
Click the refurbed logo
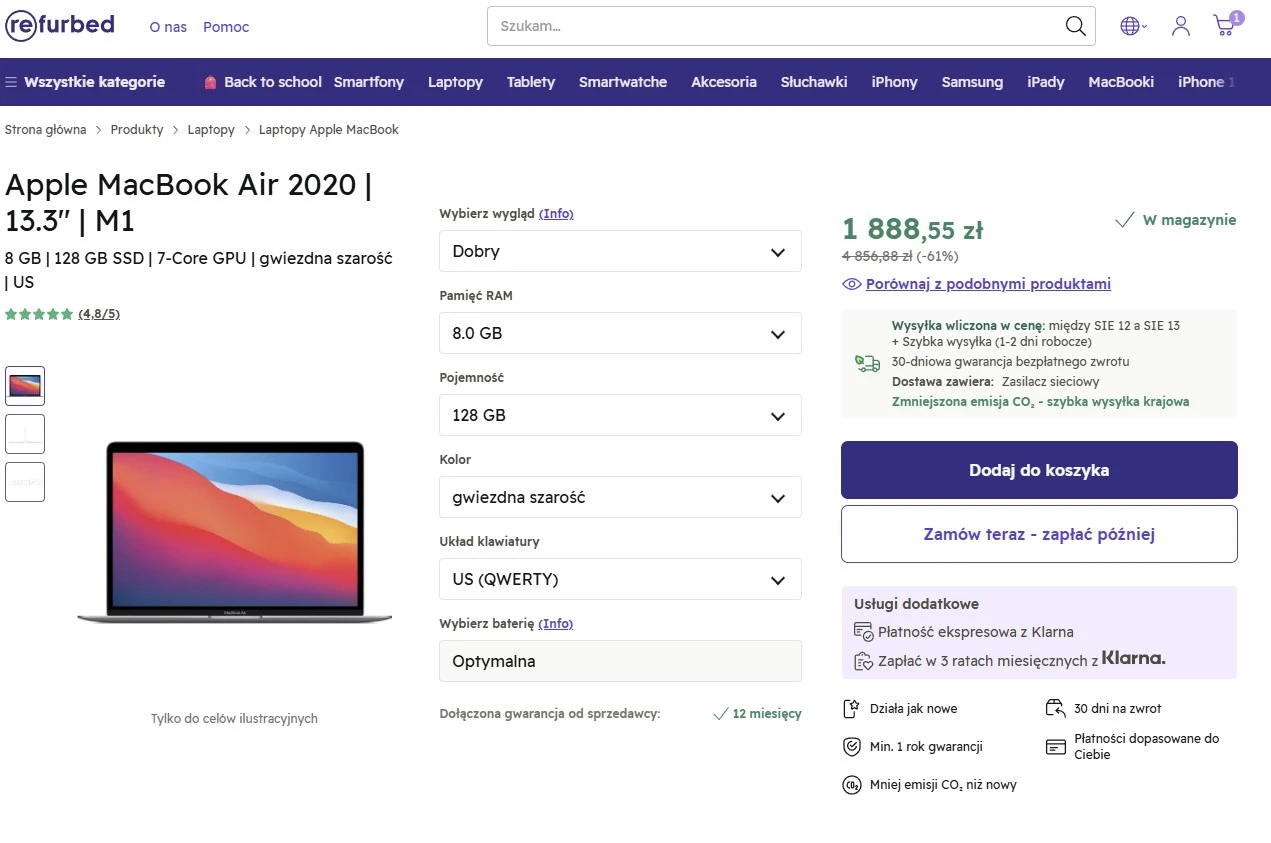(x=60, y=25)
